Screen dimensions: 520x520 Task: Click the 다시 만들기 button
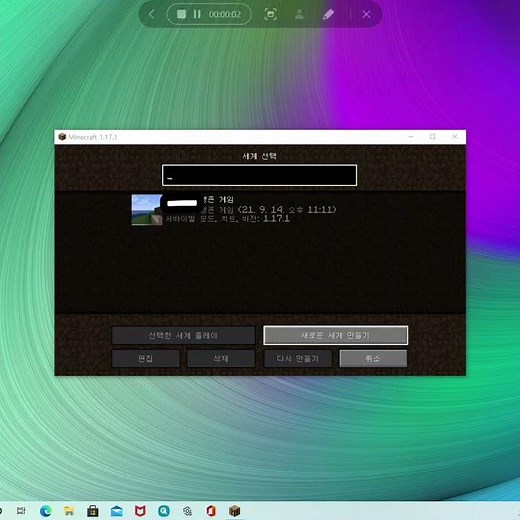pos(298,358)
